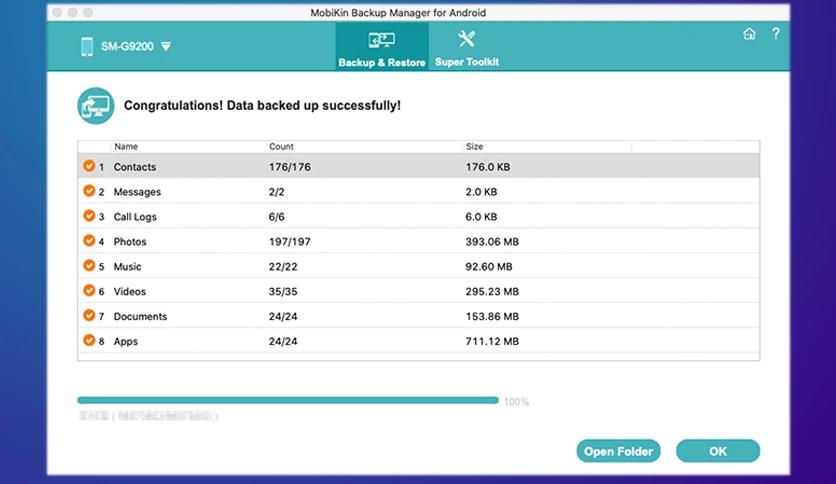Click the 176.0 KB size value

coord(488,167)
